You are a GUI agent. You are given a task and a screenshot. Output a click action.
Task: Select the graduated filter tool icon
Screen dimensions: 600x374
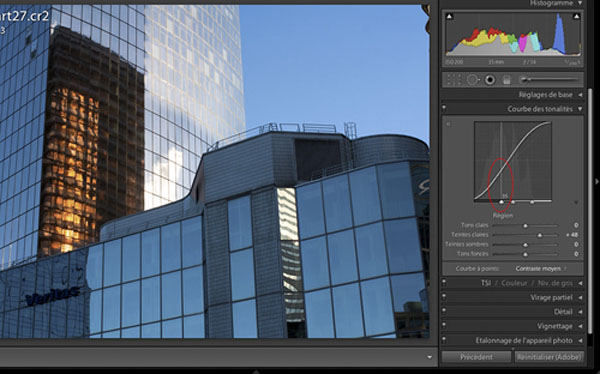507,80
